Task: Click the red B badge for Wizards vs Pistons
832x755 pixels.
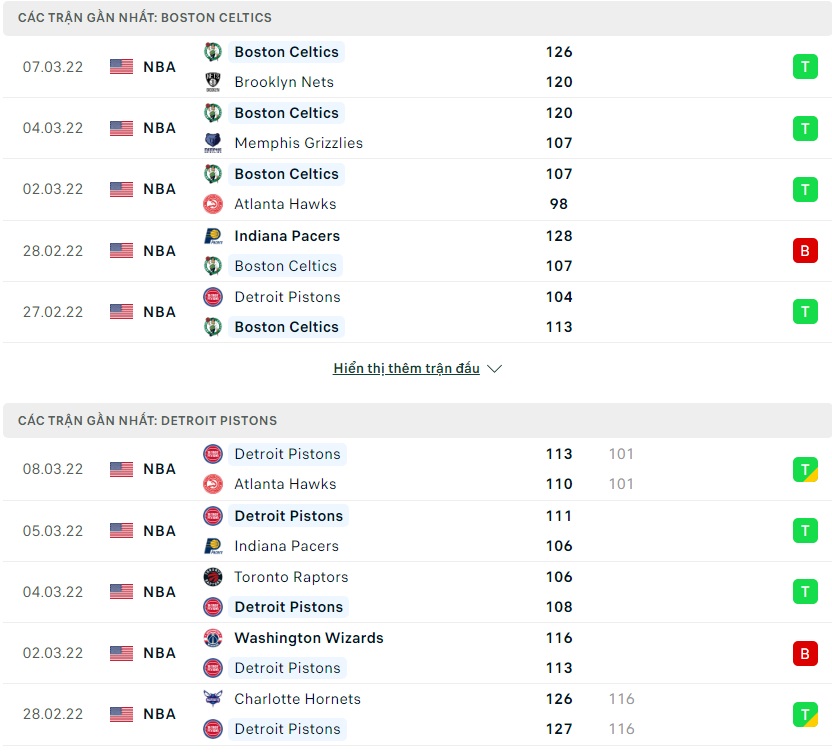Action: point(804,653)
